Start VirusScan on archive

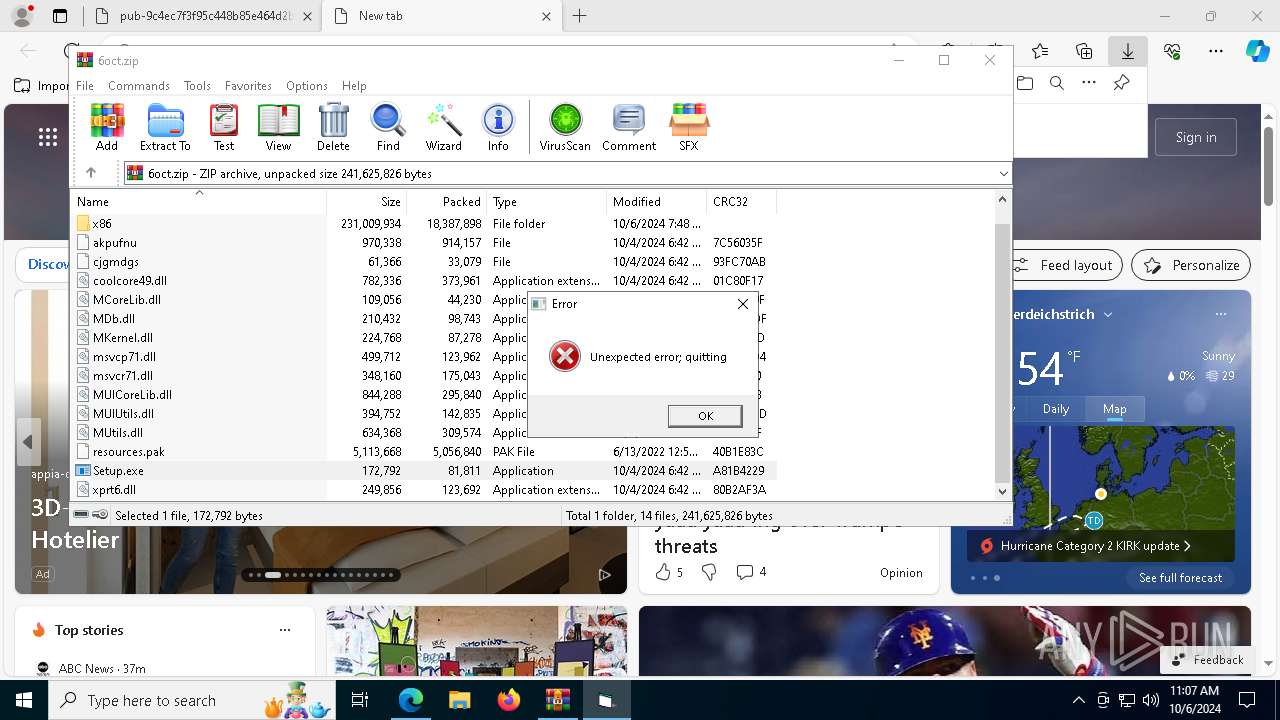[x=565, y=127]
